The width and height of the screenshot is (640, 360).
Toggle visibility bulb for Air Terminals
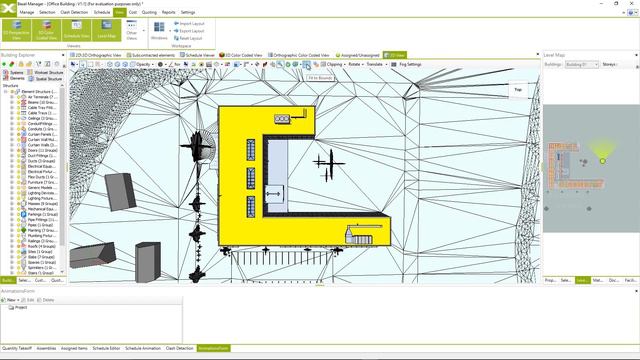tap(18, 97)
